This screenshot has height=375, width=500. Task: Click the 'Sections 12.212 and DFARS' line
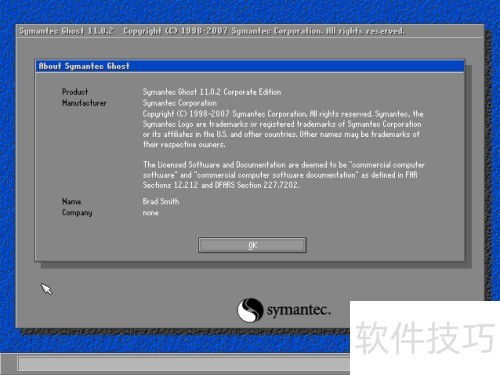point(221,185)
